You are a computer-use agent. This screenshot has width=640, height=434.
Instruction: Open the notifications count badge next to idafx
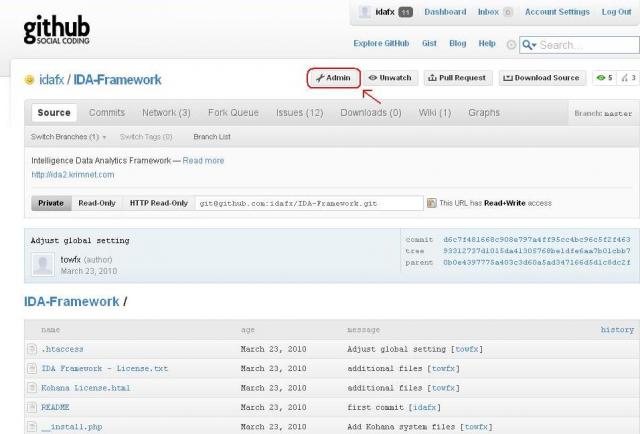405,12
